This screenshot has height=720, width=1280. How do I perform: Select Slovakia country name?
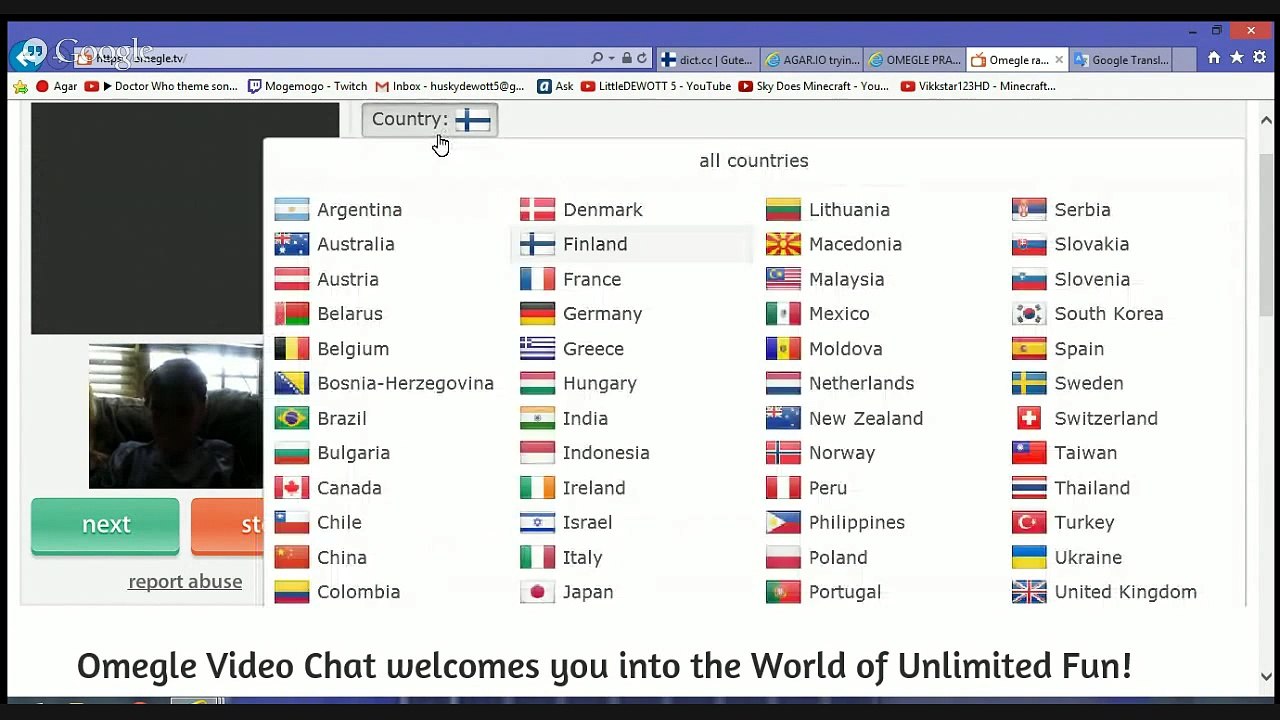1091,244
